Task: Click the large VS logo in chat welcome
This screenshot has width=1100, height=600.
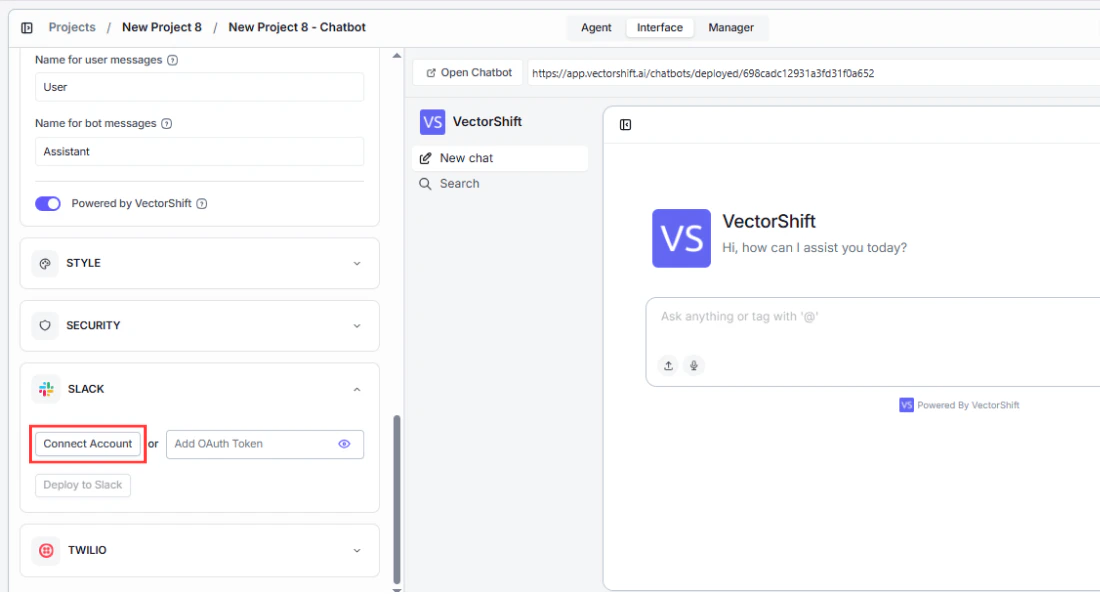Action: click(x=681, y=239)
